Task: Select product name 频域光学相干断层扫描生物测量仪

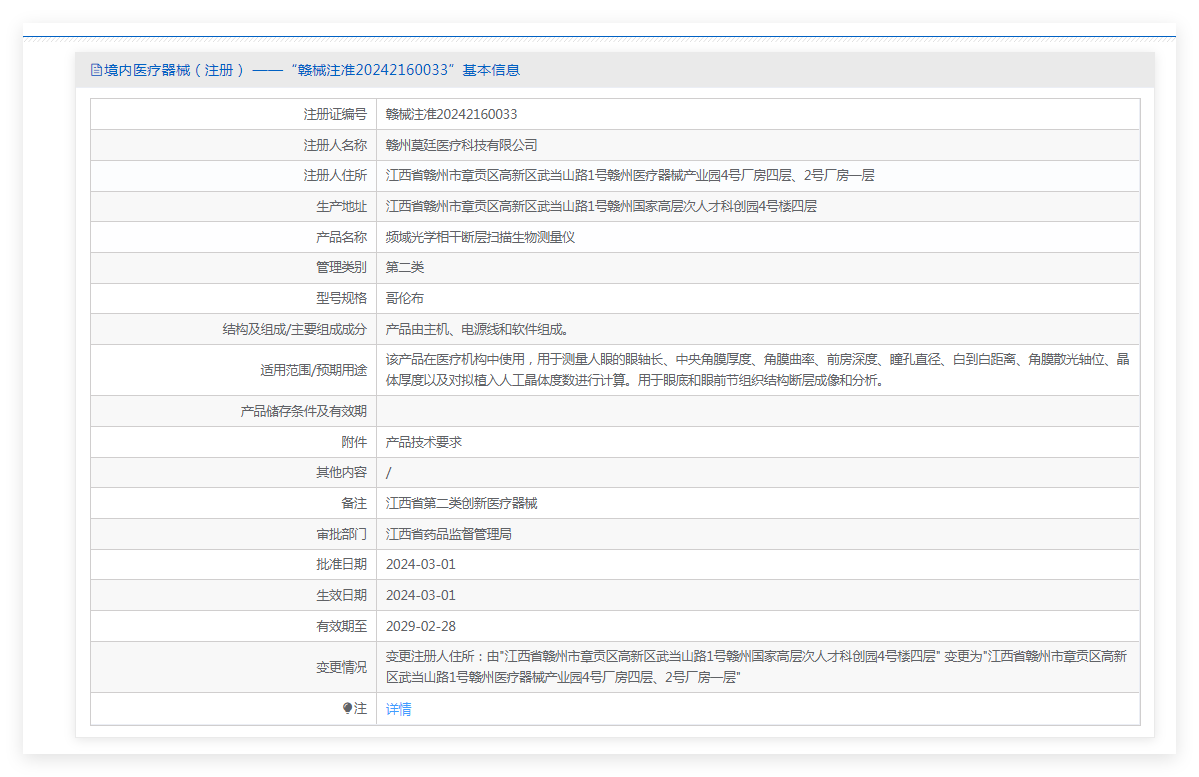Action: coord(480,237)
